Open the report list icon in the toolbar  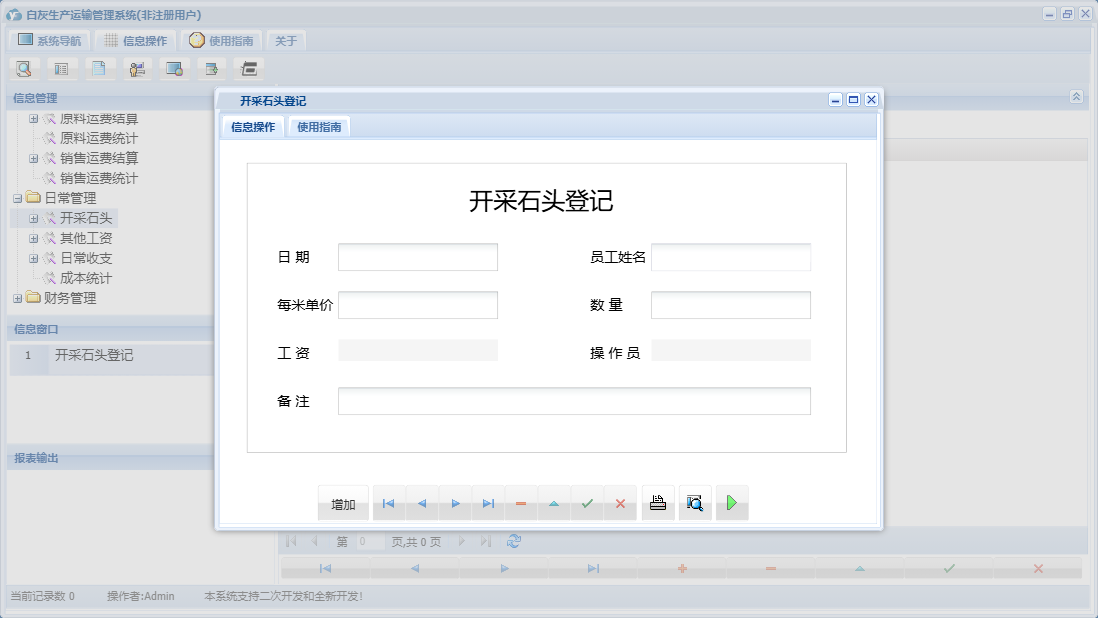[x=61, y=68]
